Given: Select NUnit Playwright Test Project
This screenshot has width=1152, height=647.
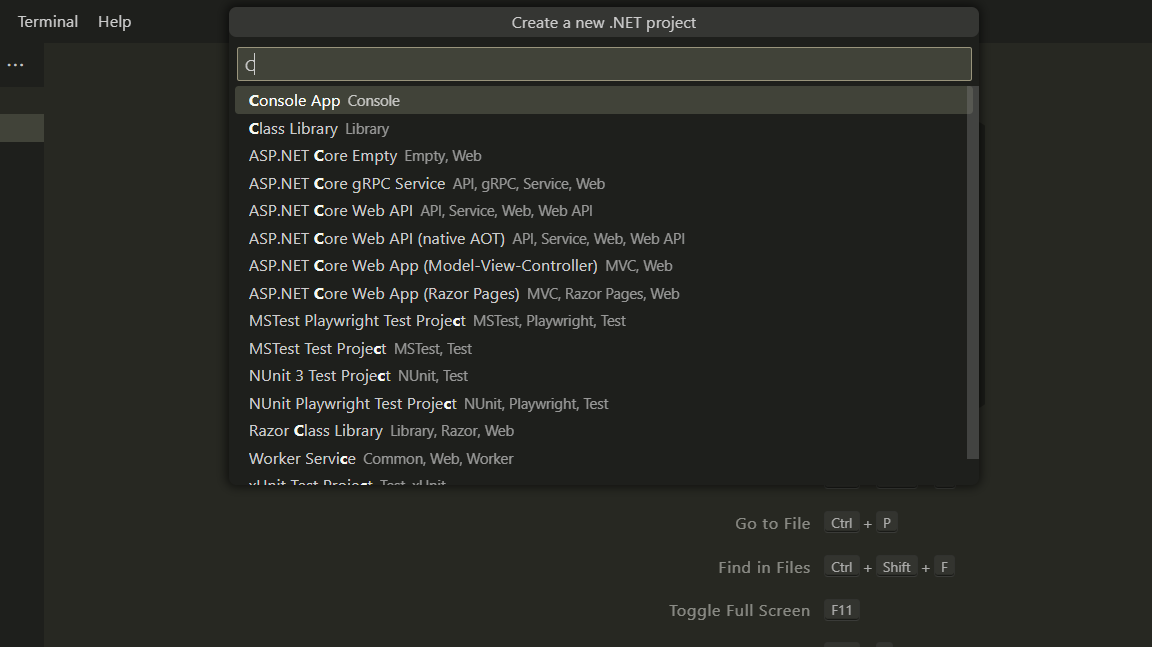Looking at the screenshot, I should click(x=603, y=404).
